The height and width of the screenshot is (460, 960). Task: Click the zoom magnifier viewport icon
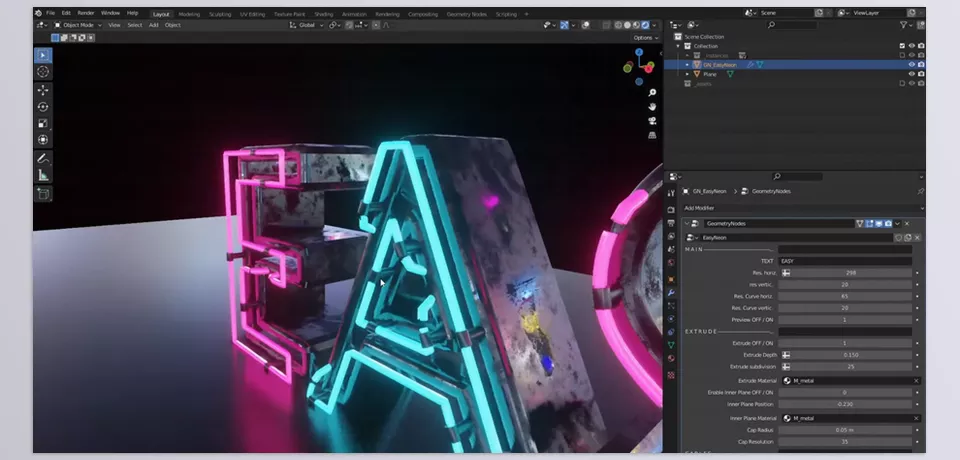click(x=652, y=92)
